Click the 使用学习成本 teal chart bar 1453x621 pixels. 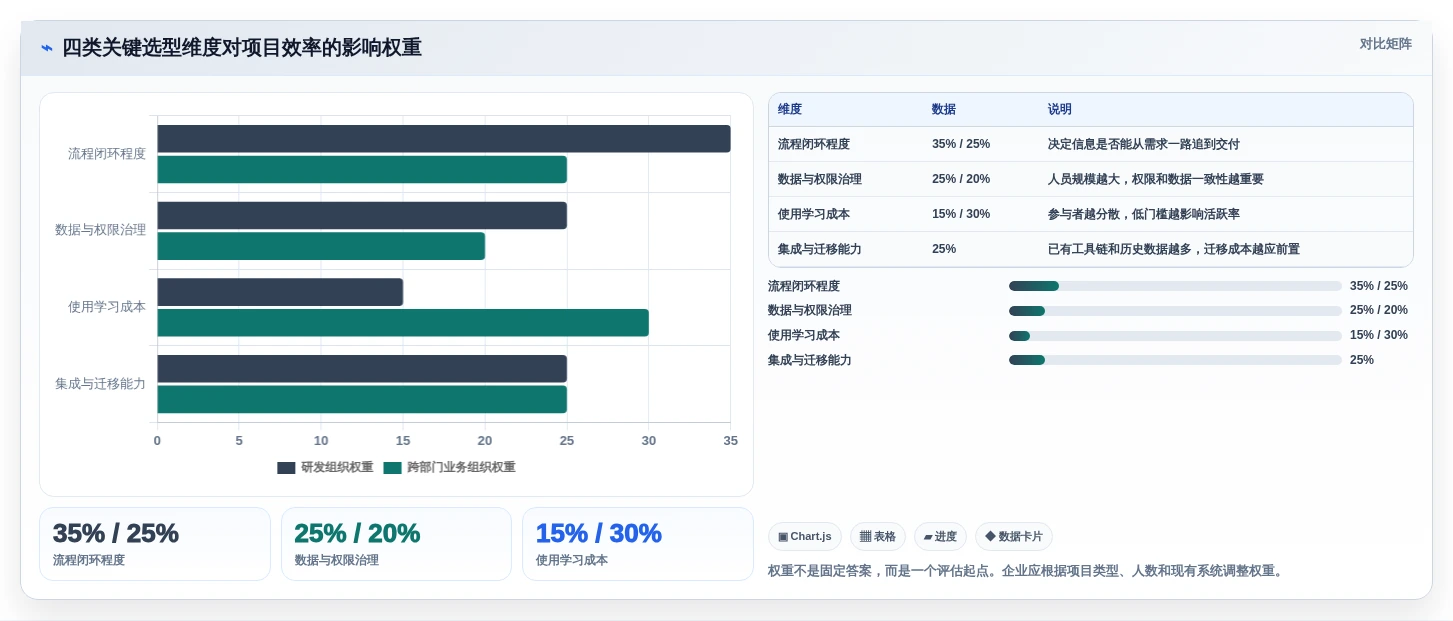point(403,323)
